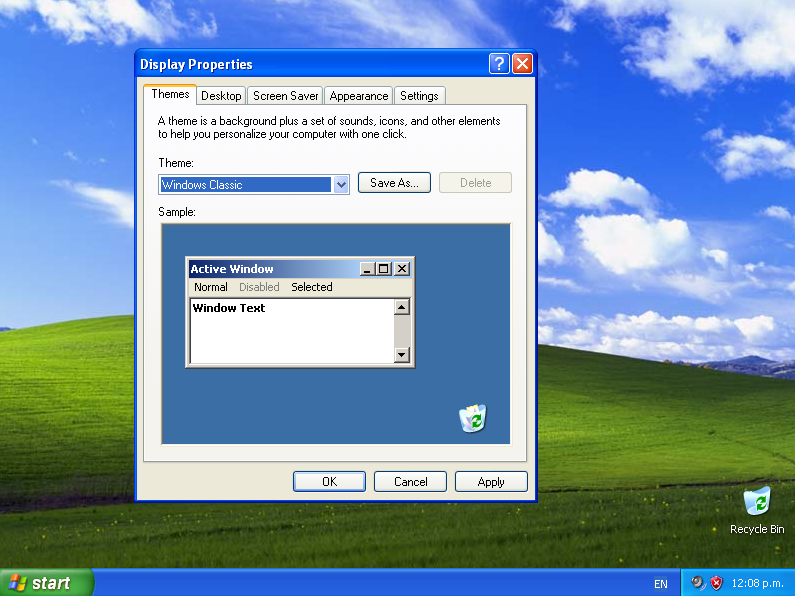
Task: Open the Start menu
Action: (x=47, y=583)
